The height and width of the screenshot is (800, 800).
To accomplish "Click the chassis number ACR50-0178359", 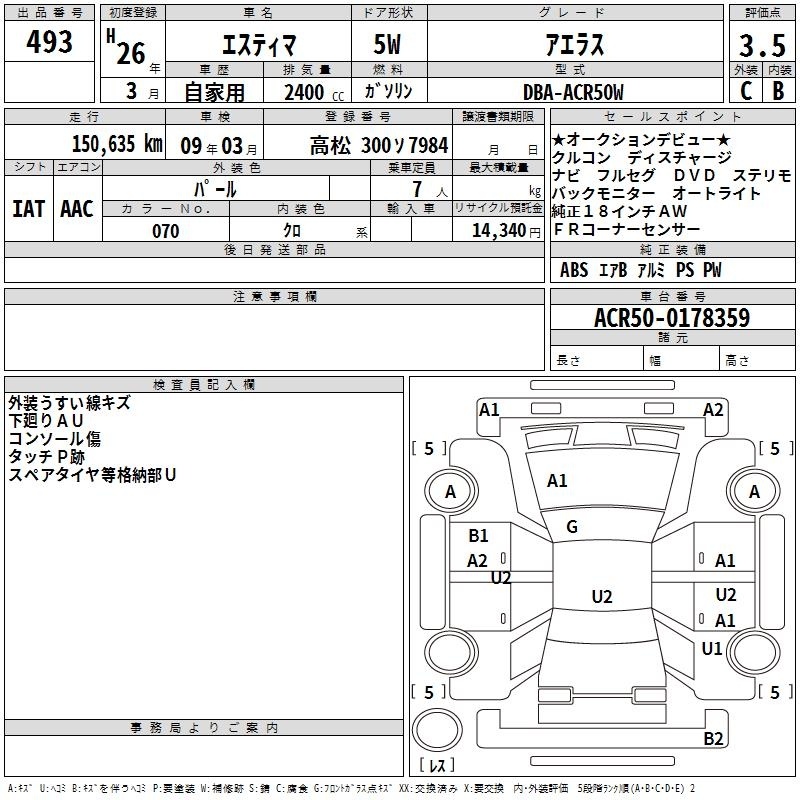I will click(x=672, y=319).
